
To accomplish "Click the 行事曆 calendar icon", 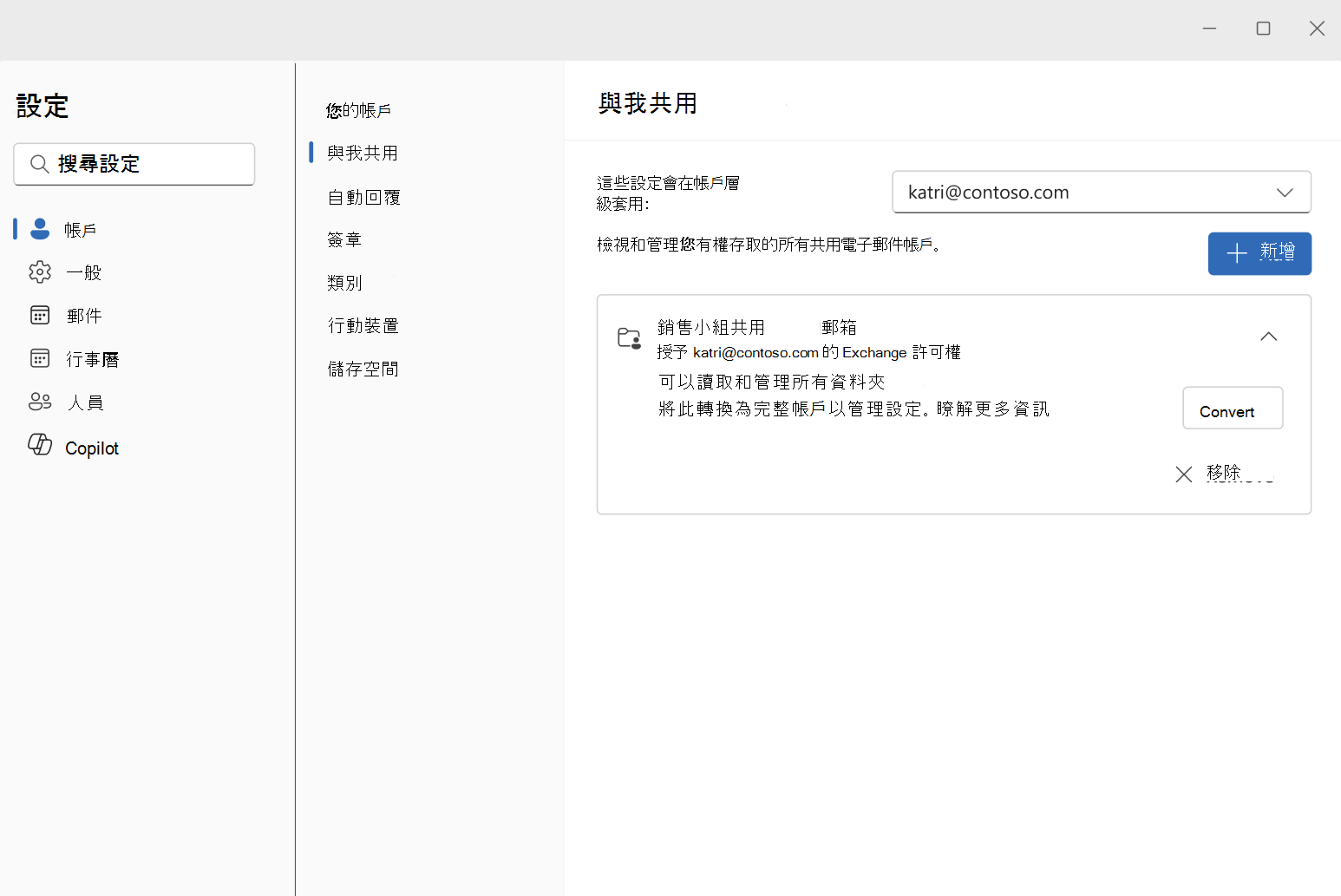I will click(x=40, y=358).
